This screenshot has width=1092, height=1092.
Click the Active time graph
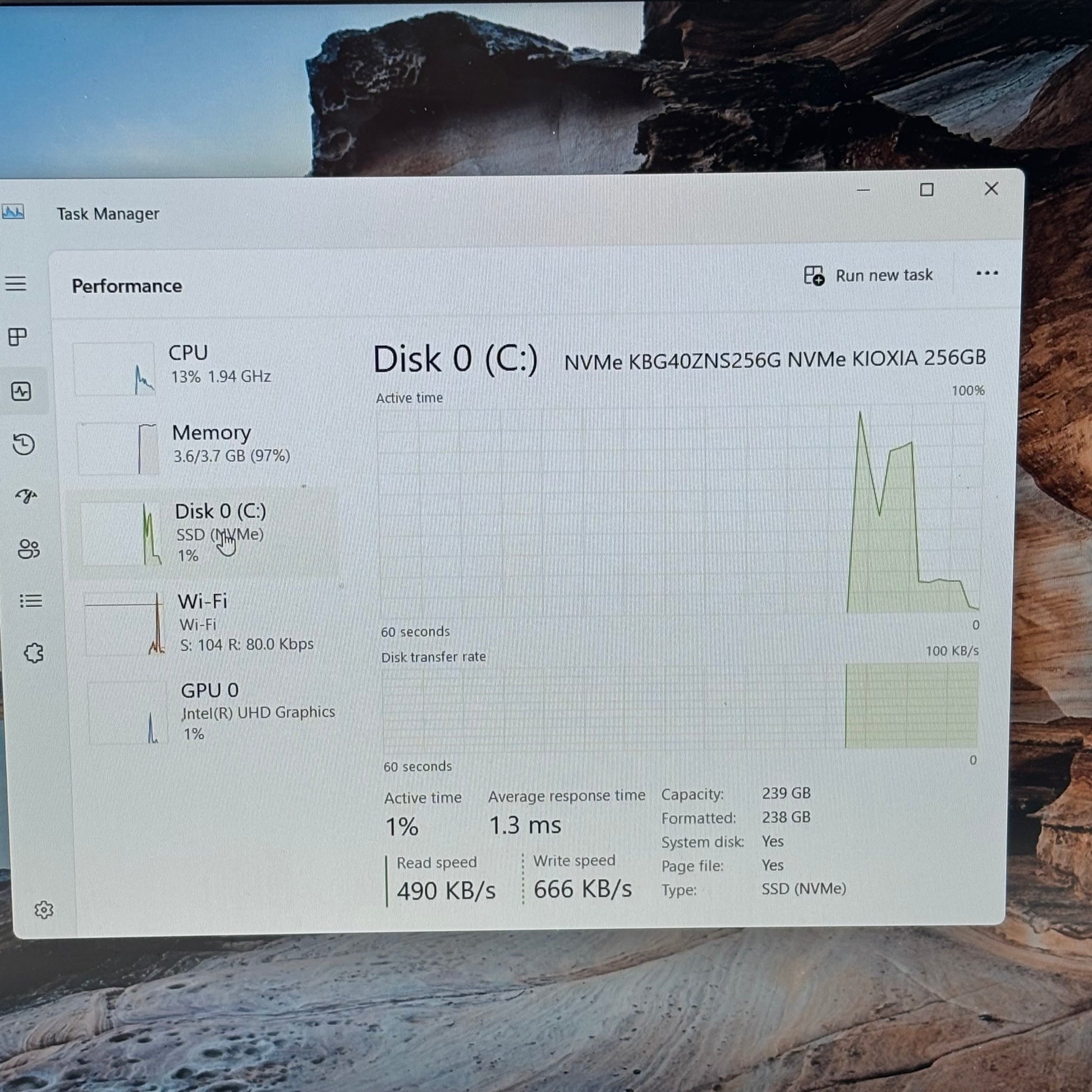point(678,509)
